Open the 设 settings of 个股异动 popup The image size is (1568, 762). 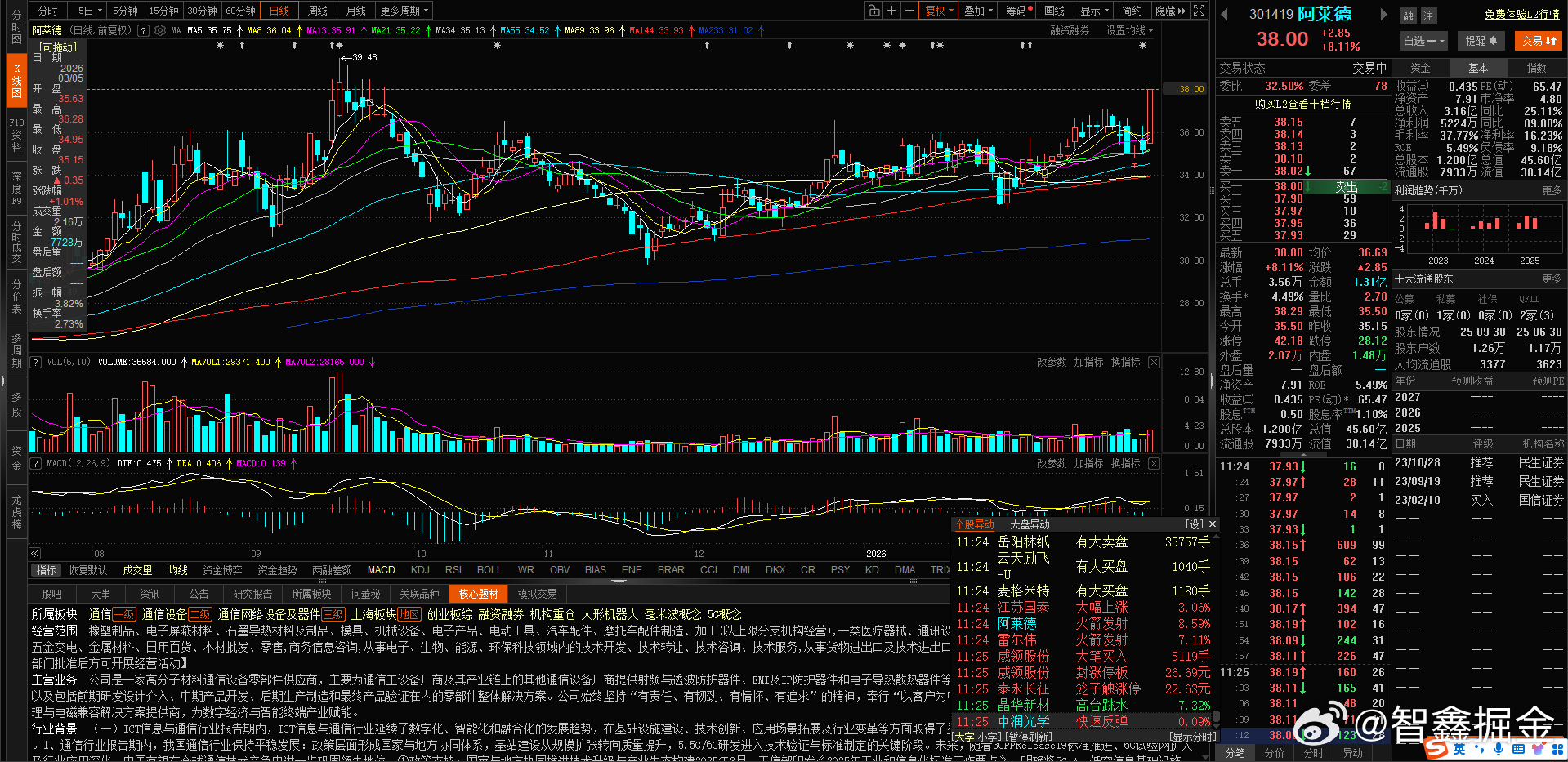[x=1195, y=524]
